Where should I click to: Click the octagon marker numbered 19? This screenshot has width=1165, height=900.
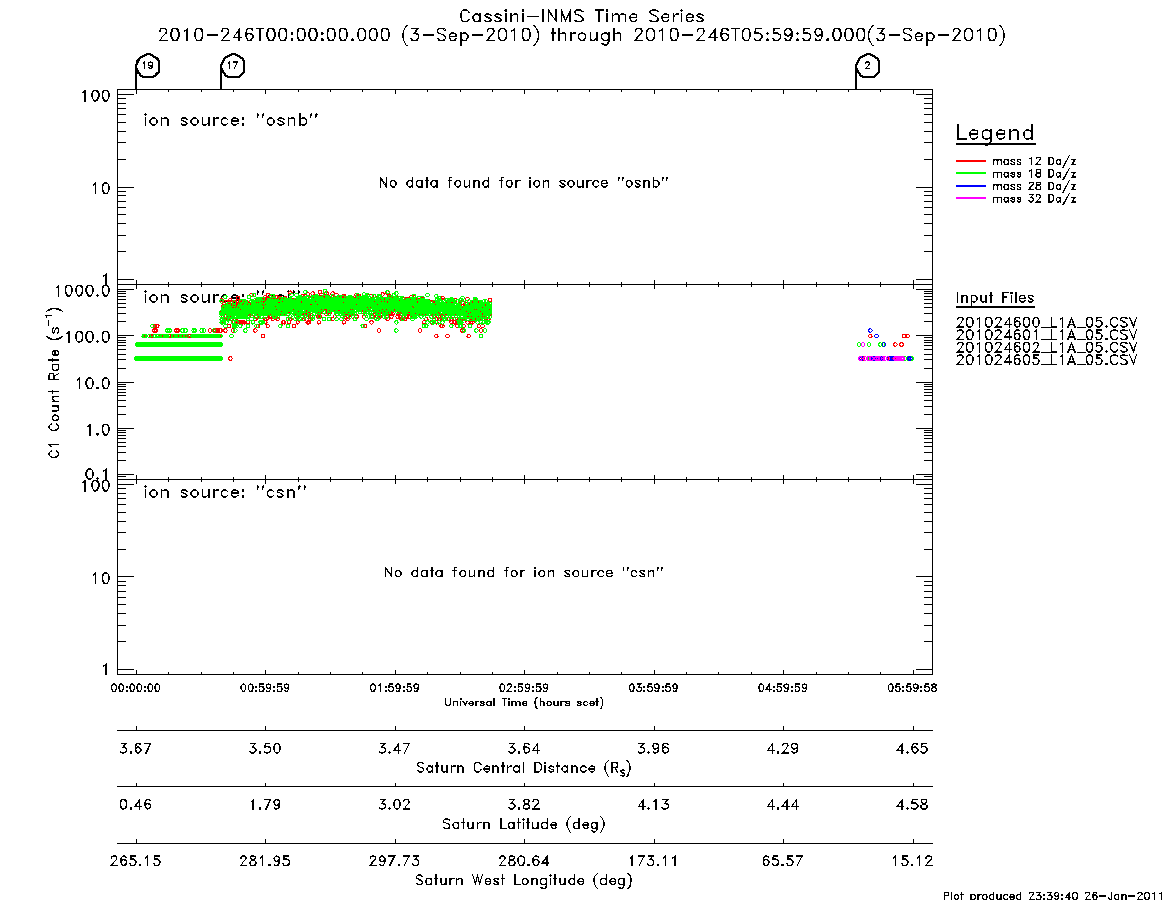pos(148,65)
